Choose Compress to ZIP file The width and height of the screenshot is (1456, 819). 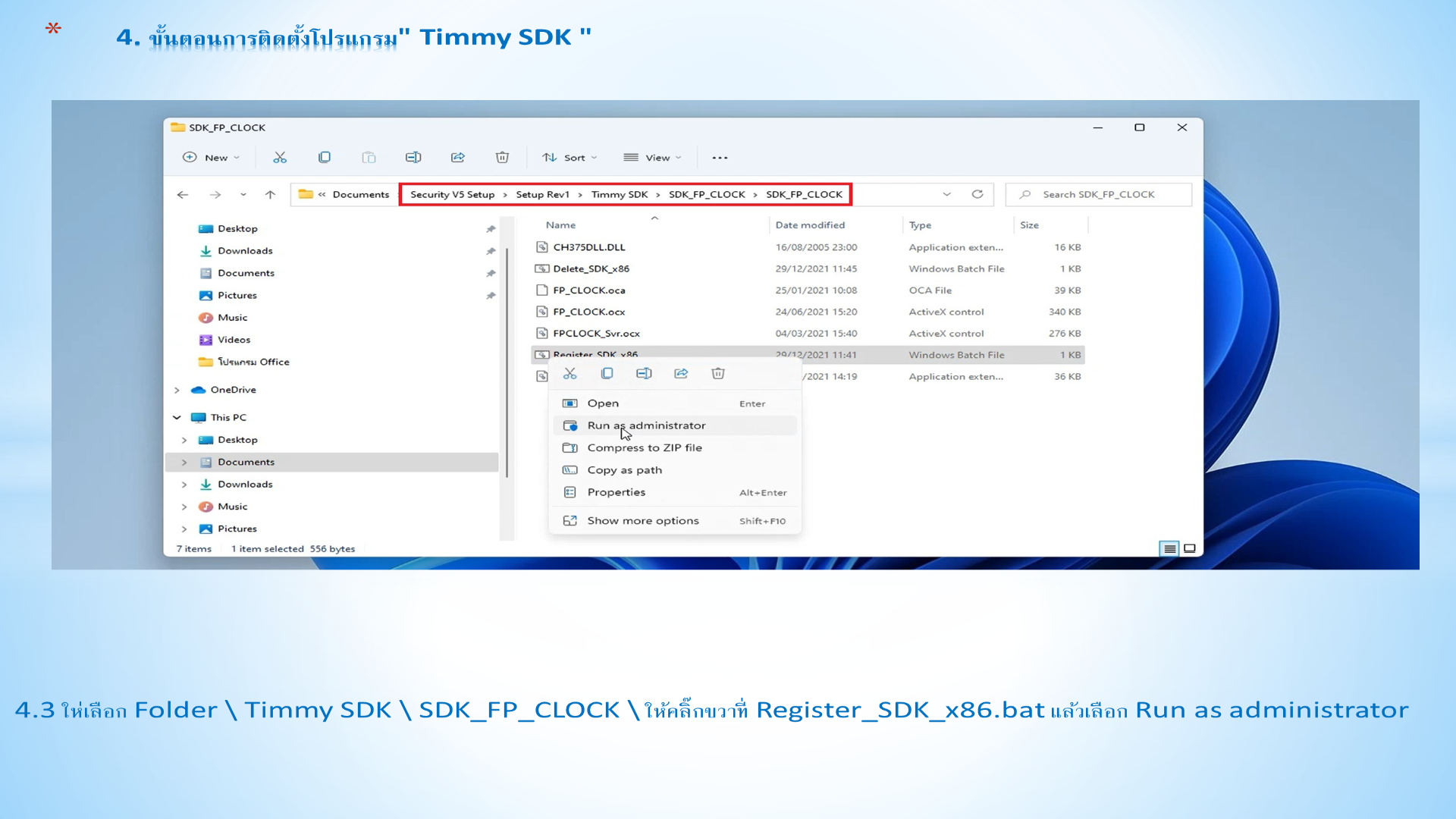[675, 448]
